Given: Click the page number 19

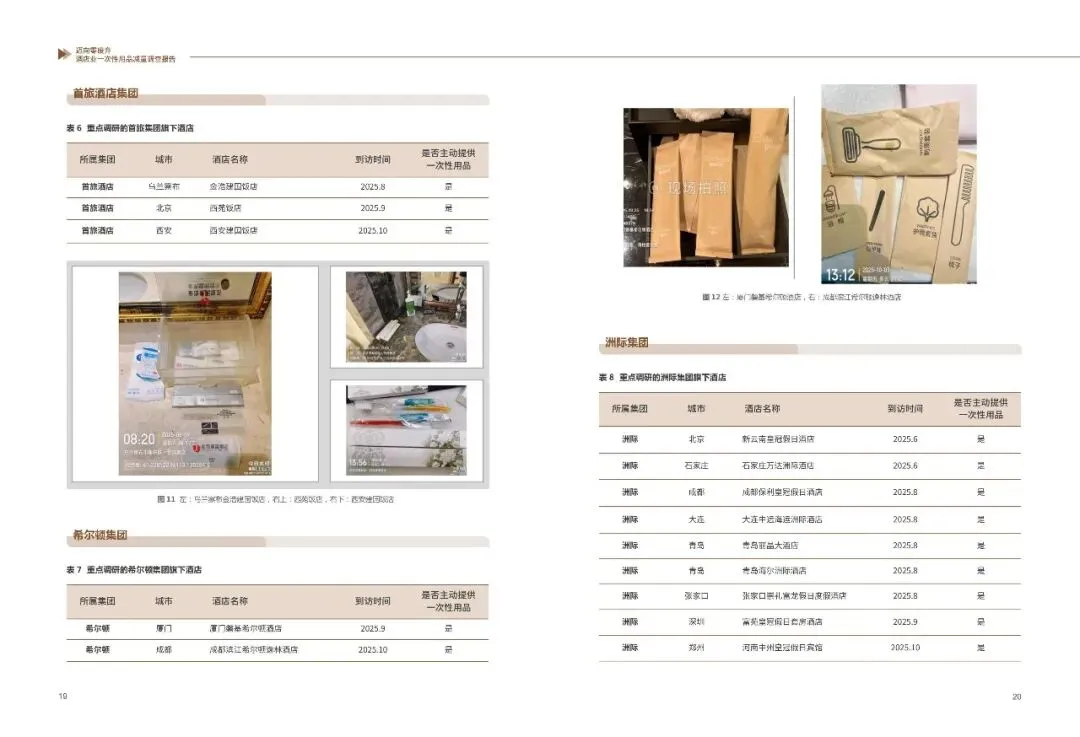Looking at the screenshot, I should tap(63, 696).
